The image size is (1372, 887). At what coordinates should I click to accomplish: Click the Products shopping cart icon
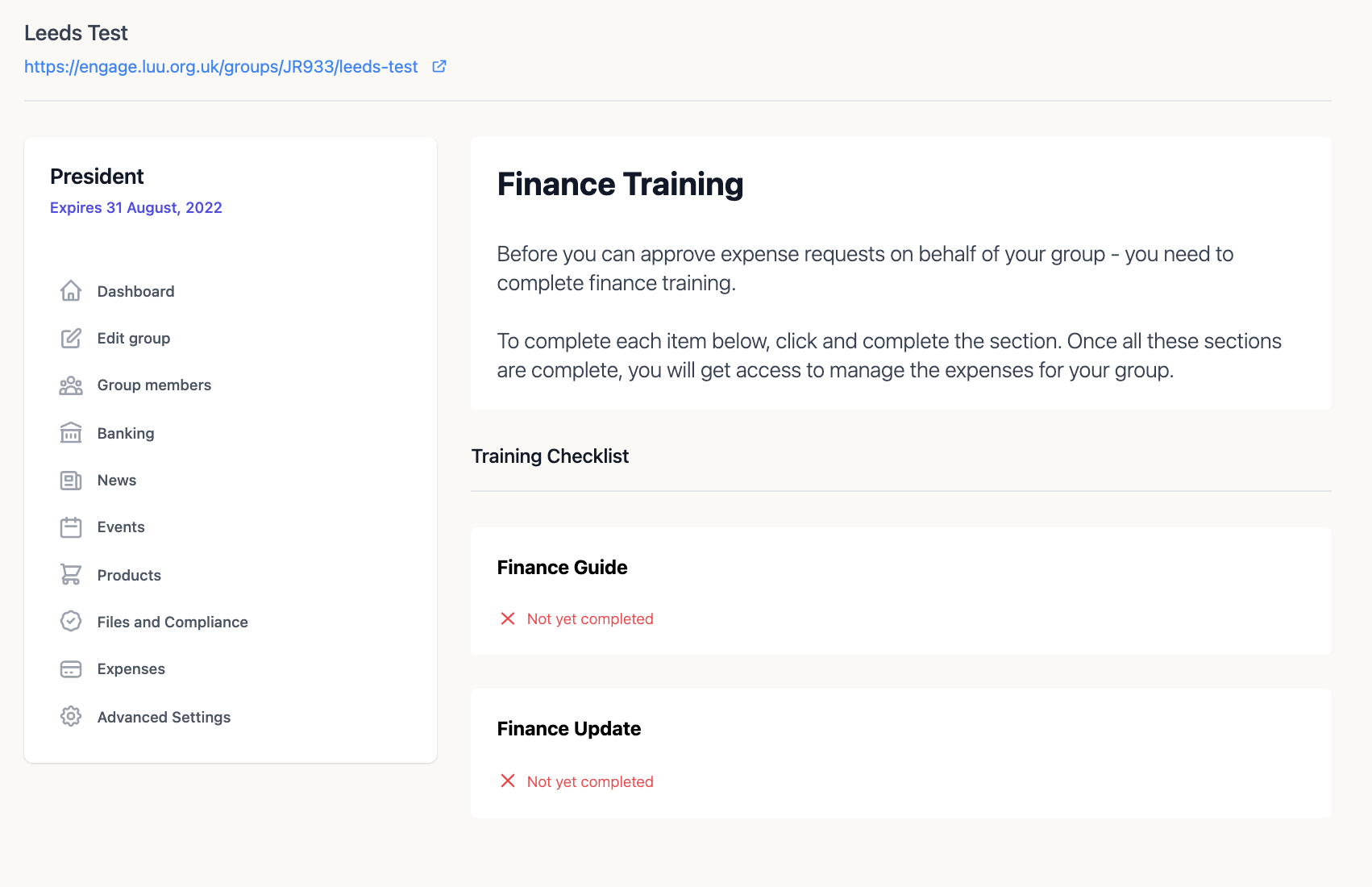[x=71, y=574]
